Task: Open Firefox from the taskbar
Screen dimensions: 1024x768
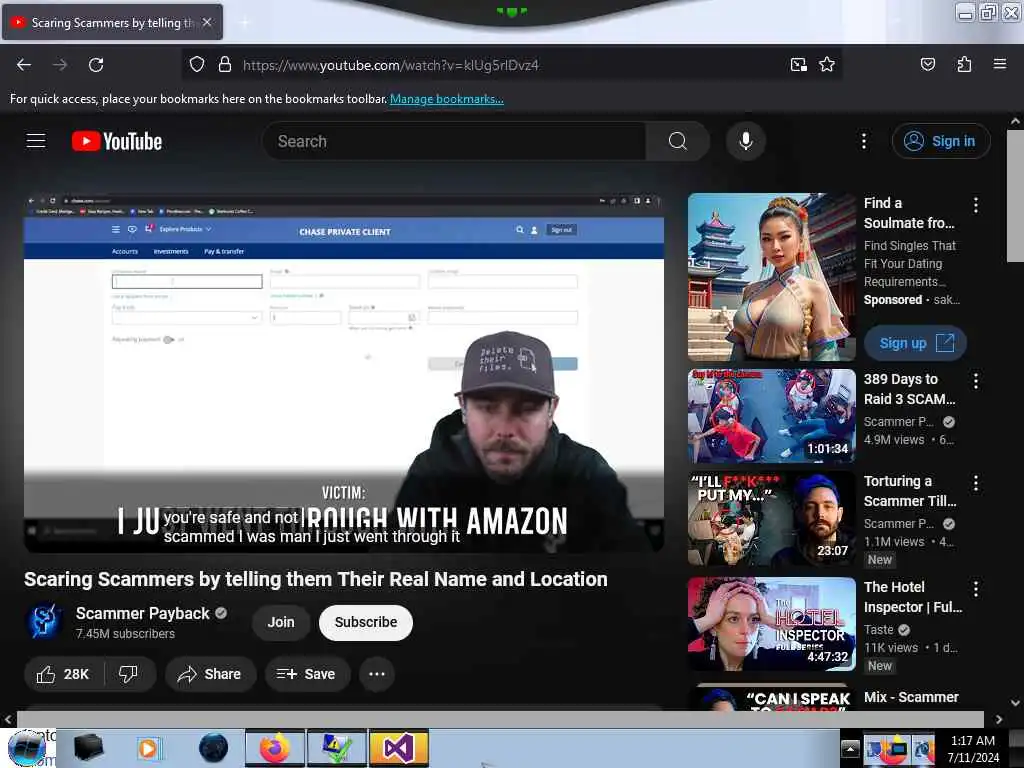Action: click(275, 748)
